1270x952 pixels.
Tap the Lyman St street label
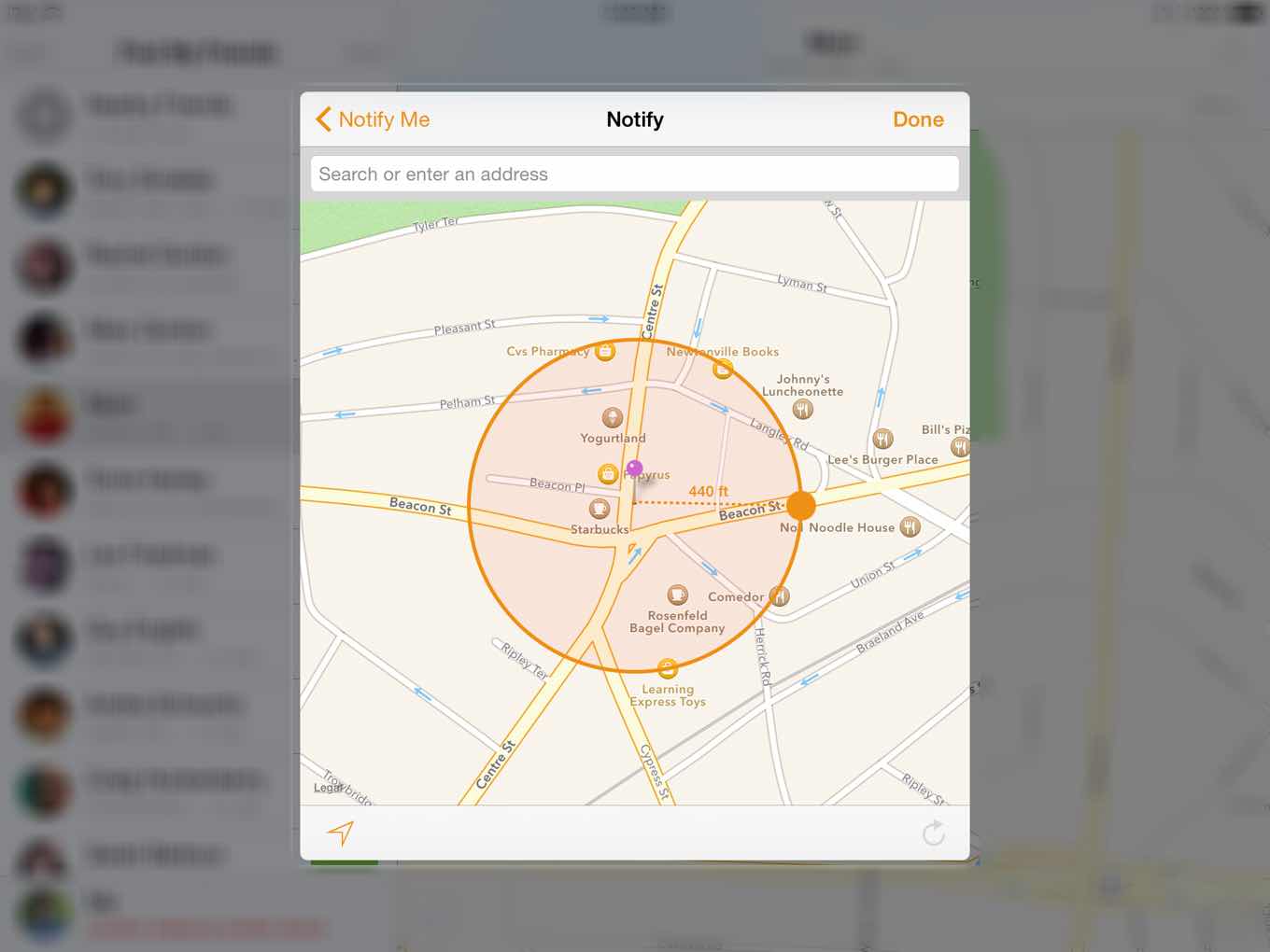(802, 283)
